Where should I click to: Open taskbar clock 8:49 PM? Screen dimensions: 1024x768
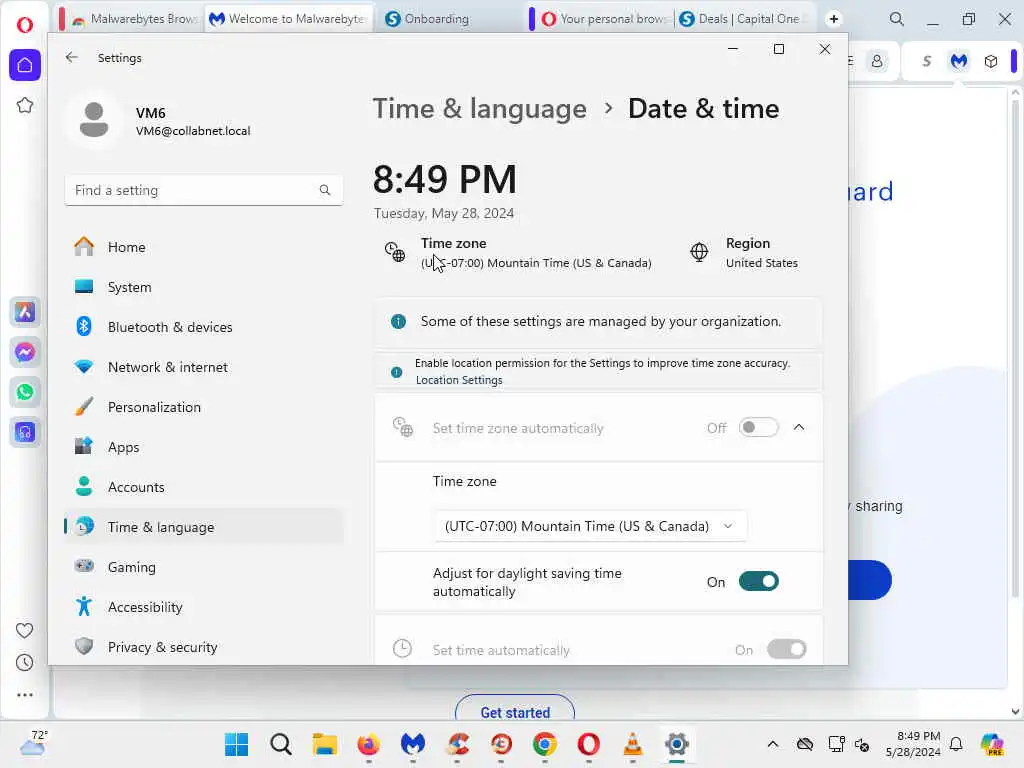tap(913, 744)
